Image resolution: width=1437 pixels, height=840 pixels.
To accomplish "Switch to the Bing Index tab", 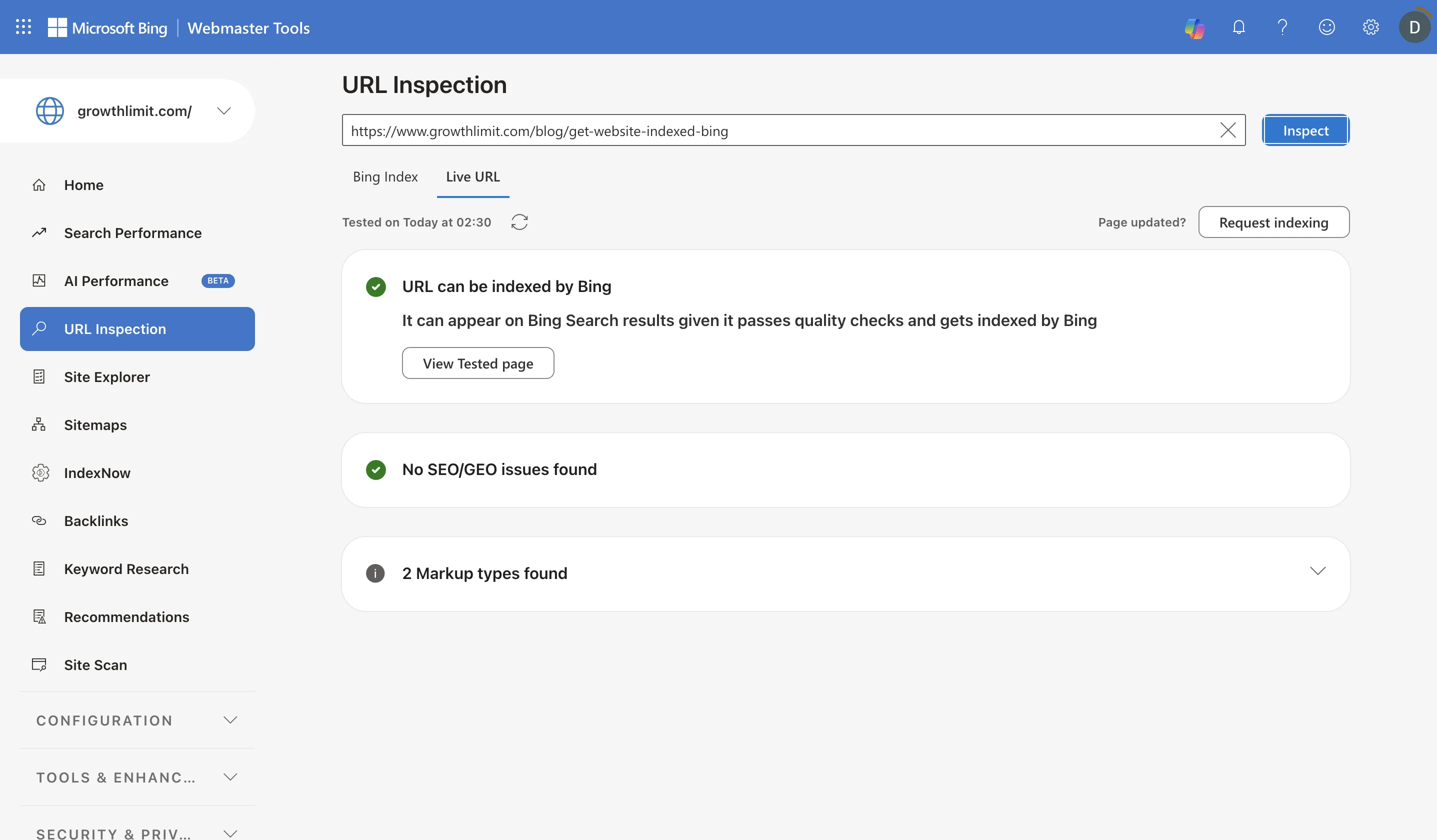I will (385, 177).
